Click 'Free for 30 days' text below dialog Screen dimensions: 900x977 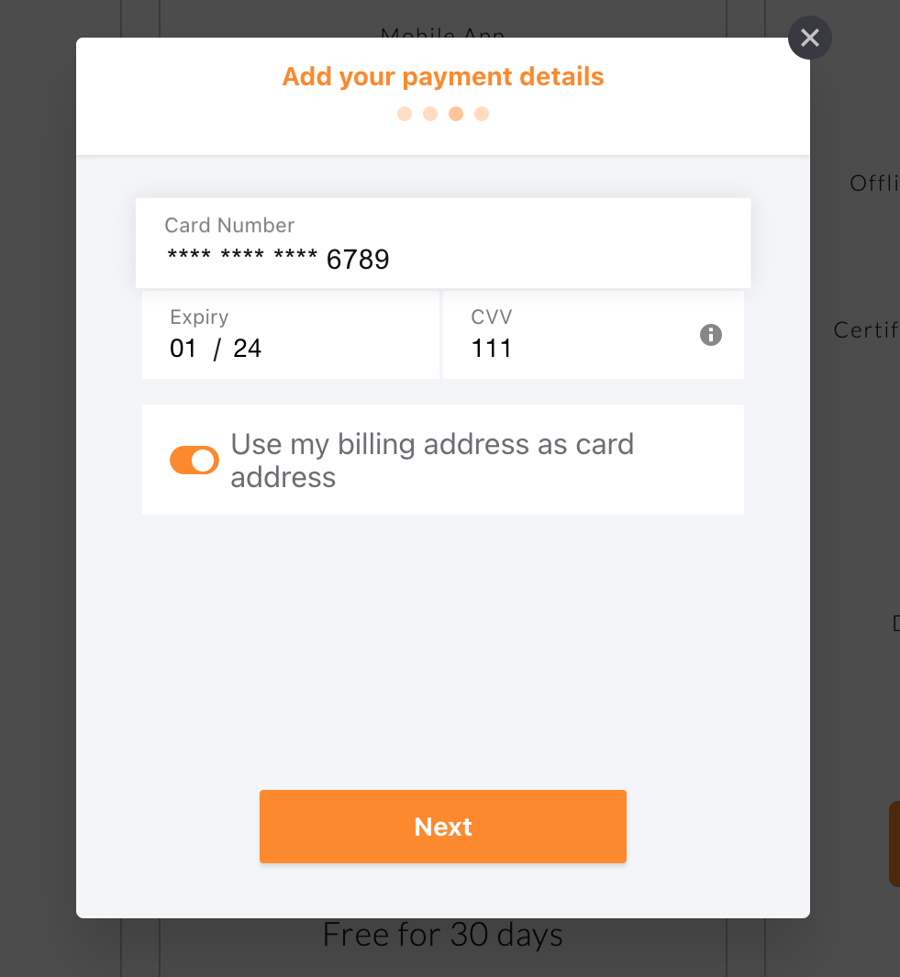click(443, 935)
